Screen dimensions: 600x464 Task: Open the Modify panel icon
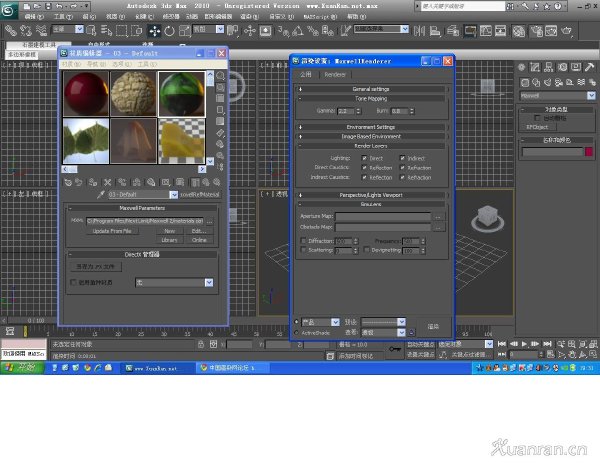point(535,68)
